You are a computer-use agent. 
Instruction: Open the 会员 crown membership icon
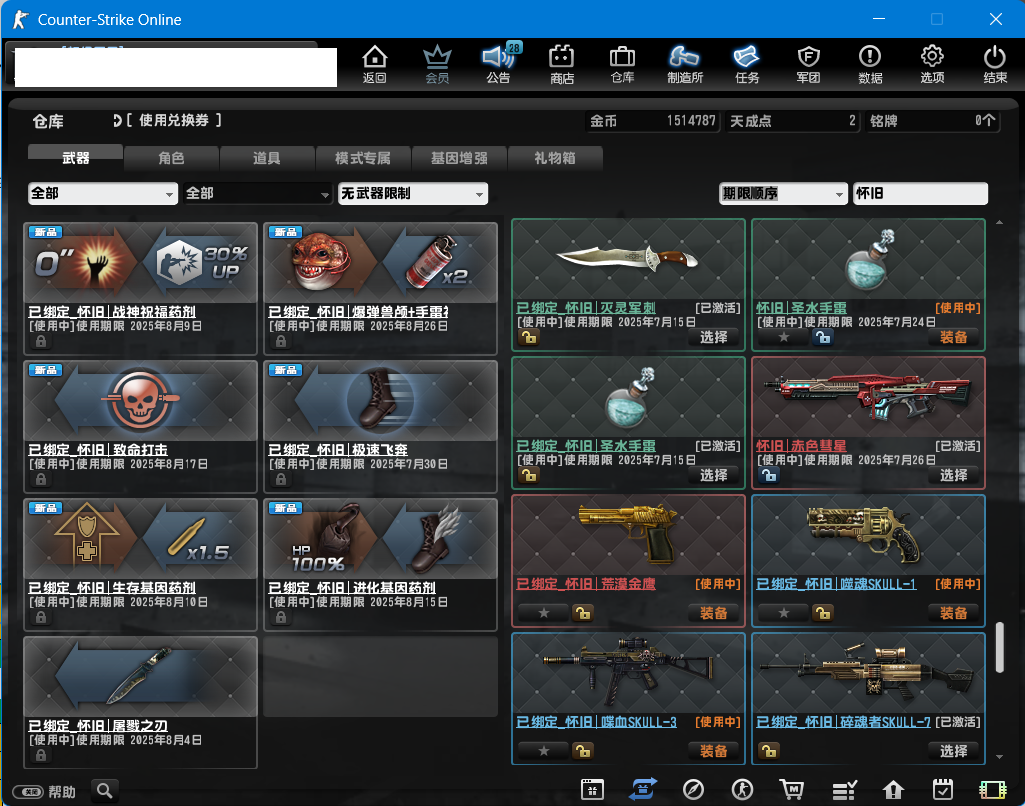437,63
